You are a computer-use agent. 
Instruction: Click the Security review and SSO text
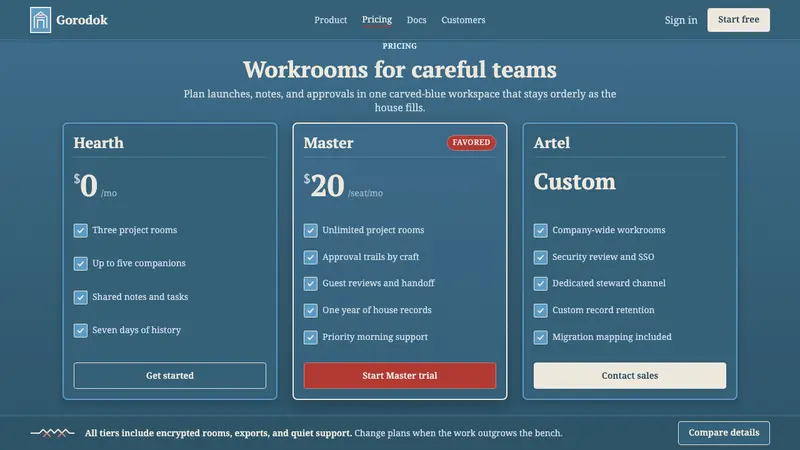(603, 257)
